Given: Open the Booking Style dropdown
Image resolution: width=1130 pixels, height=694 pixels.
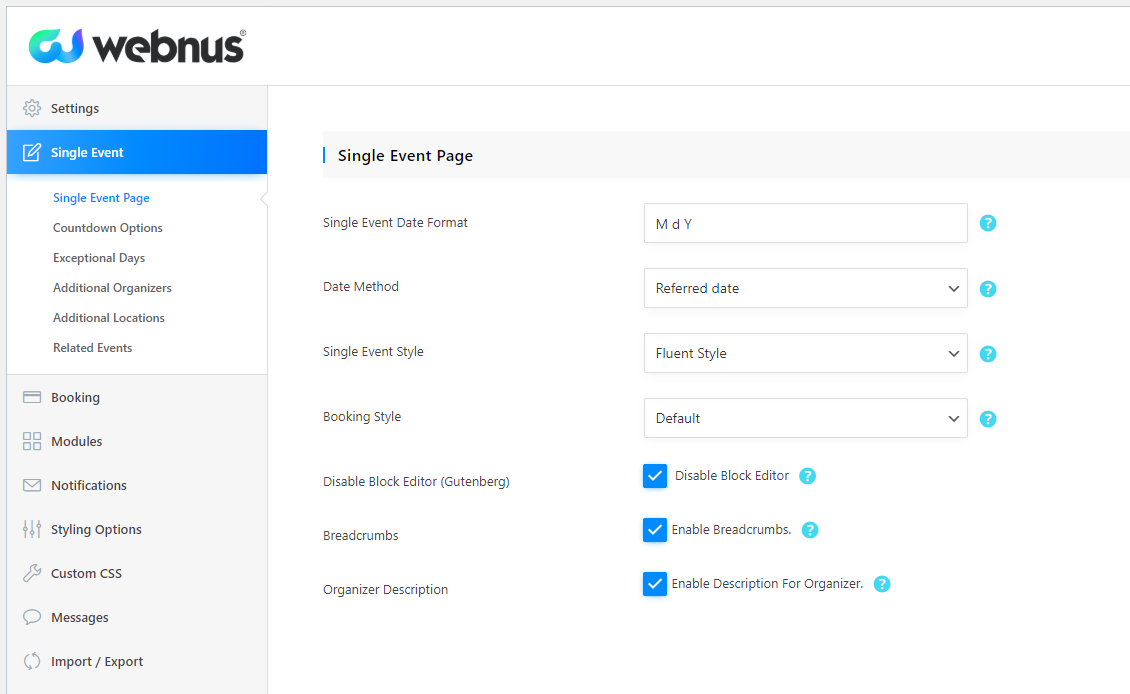Looking at the screenshot, I should (805, 418).
